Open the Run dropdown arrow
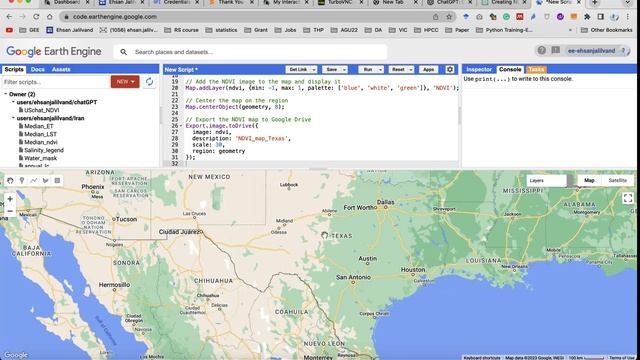 point(380,70)
